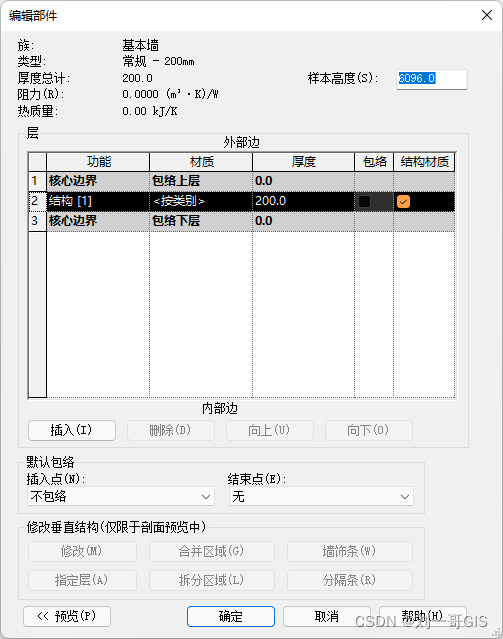
Task: Expand preview with << 预览(P) button
Action: [67, 616]
